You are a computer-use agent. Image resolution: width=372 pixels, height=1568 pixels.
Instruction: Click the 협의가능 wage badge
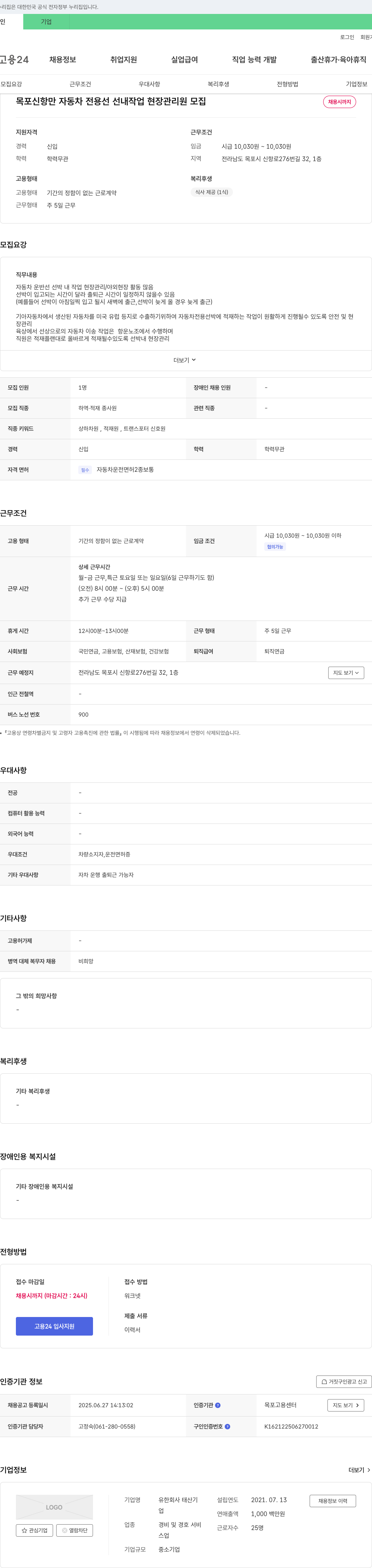[x=275, y=547]
